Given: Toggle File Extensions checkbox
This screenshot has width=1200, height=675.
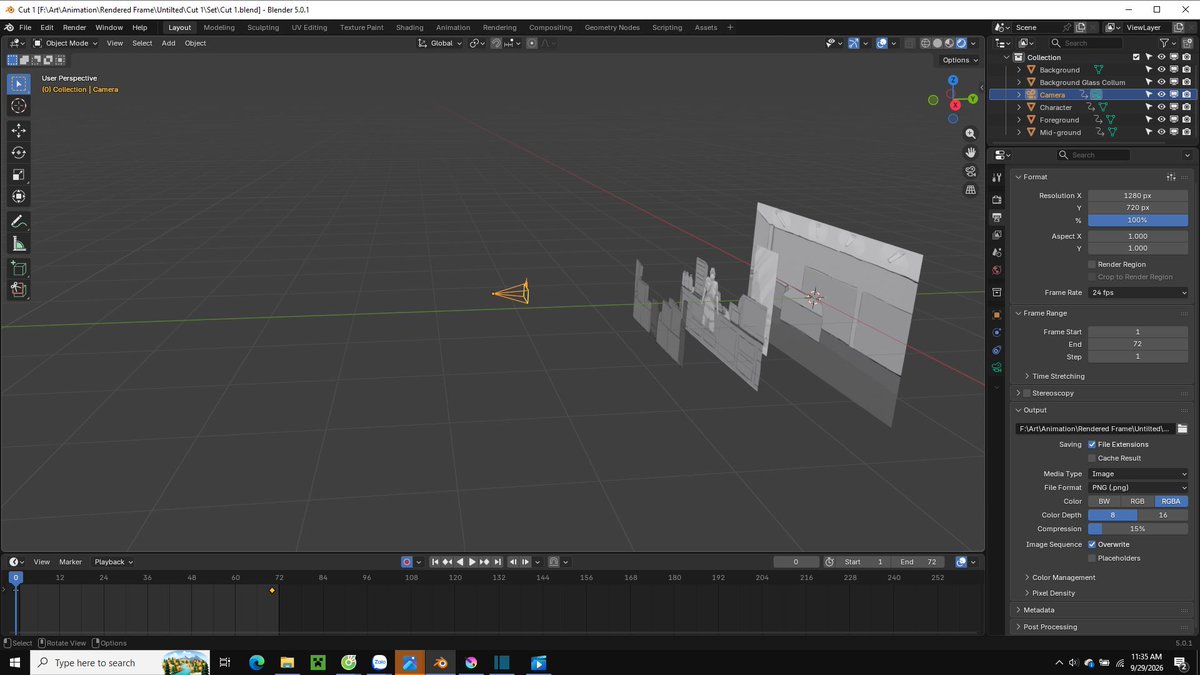Looking at the screenshot, I should [x=1092, y=445].
